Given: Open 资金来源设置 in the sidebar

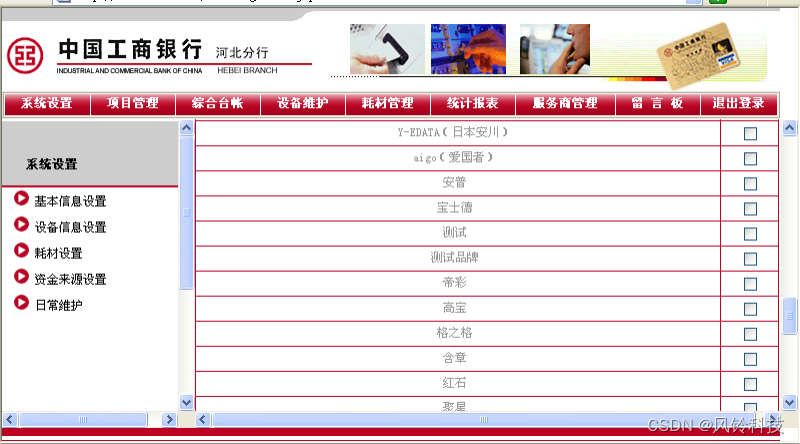Looking at the screenshot, I should click(70, 279).
